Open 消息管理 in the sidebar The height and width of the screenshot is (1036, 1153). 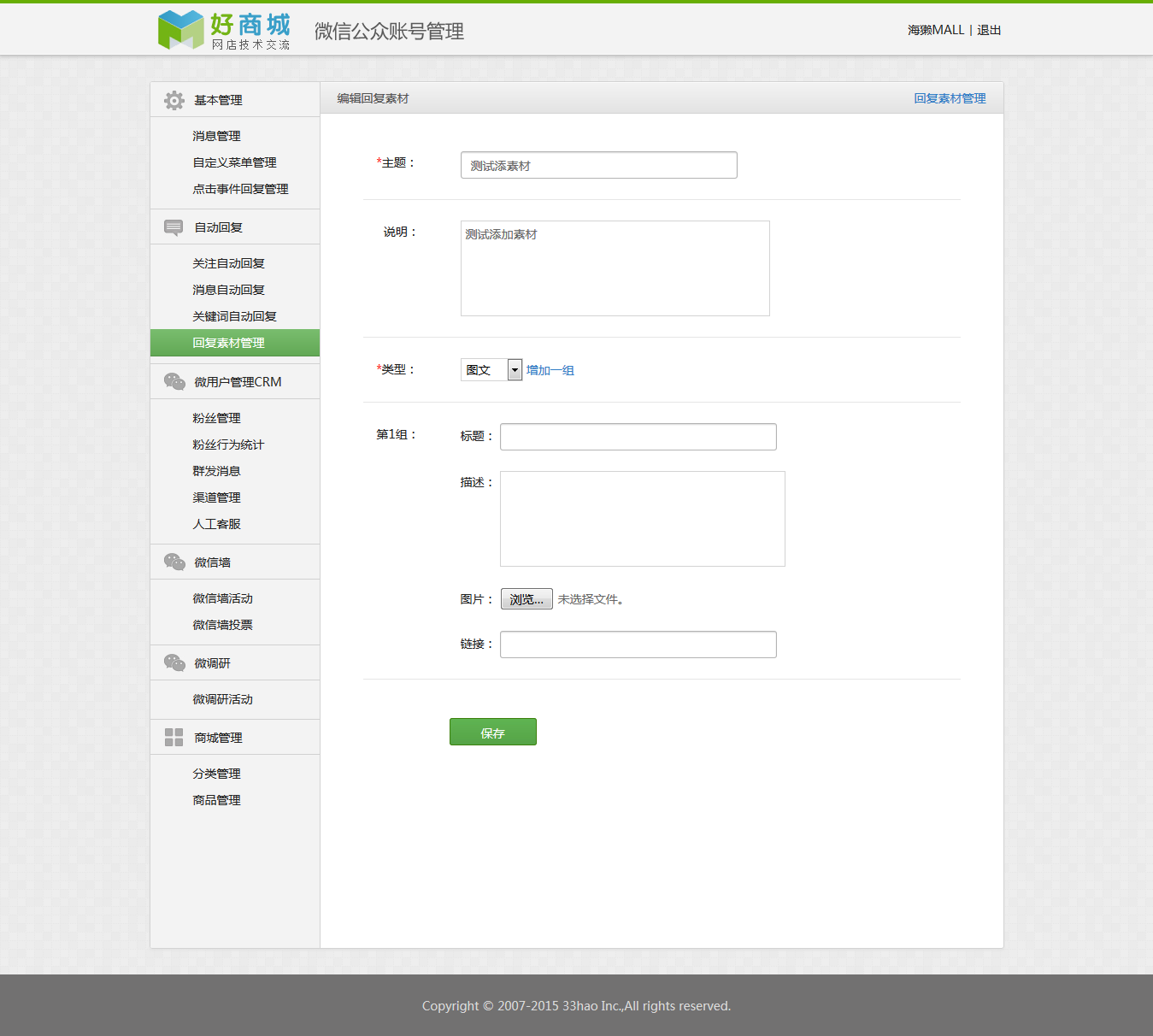(x=216, y=136)
